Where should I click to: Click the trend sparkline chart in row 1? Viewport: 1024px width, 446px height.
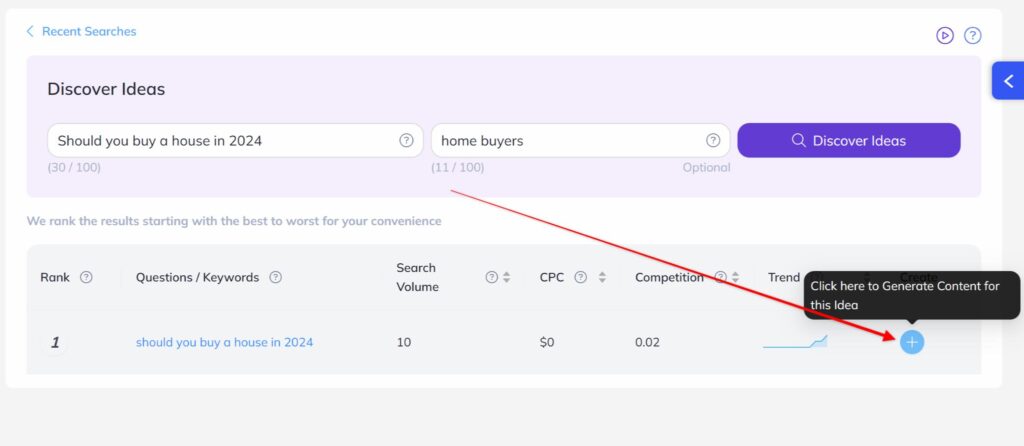pyautogui.click(x=795, y=342)
